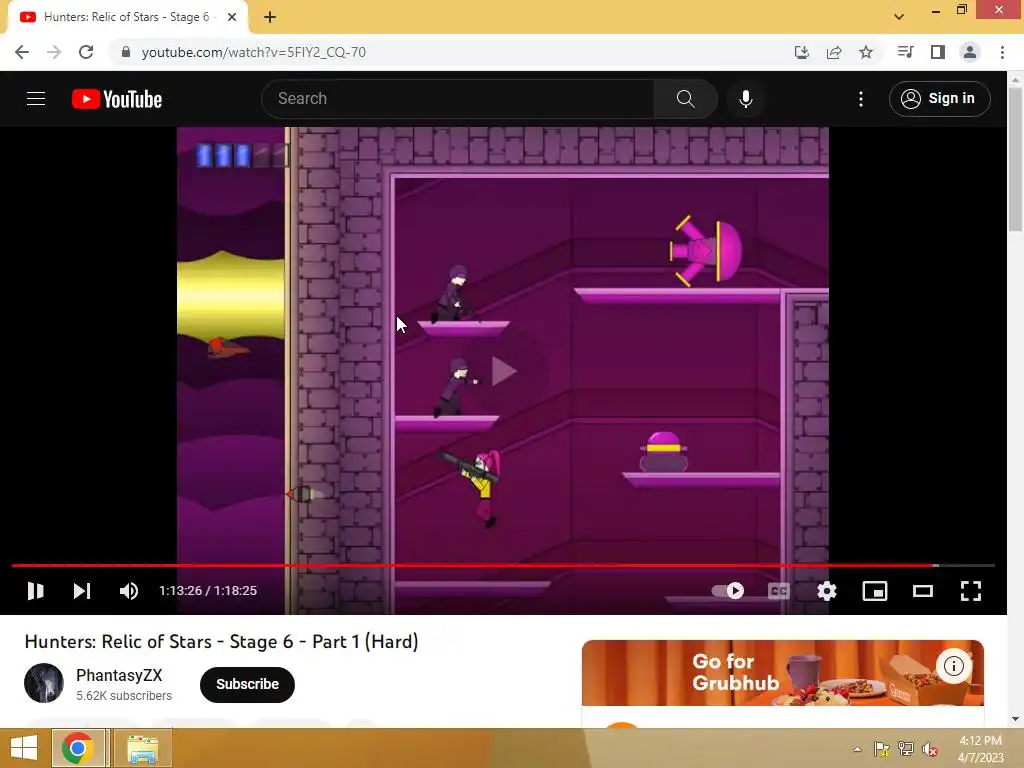The width and height of the screenshot is (1024, 768).
Task: Open YouTube more options menu
Action: (x=861, y=99)
